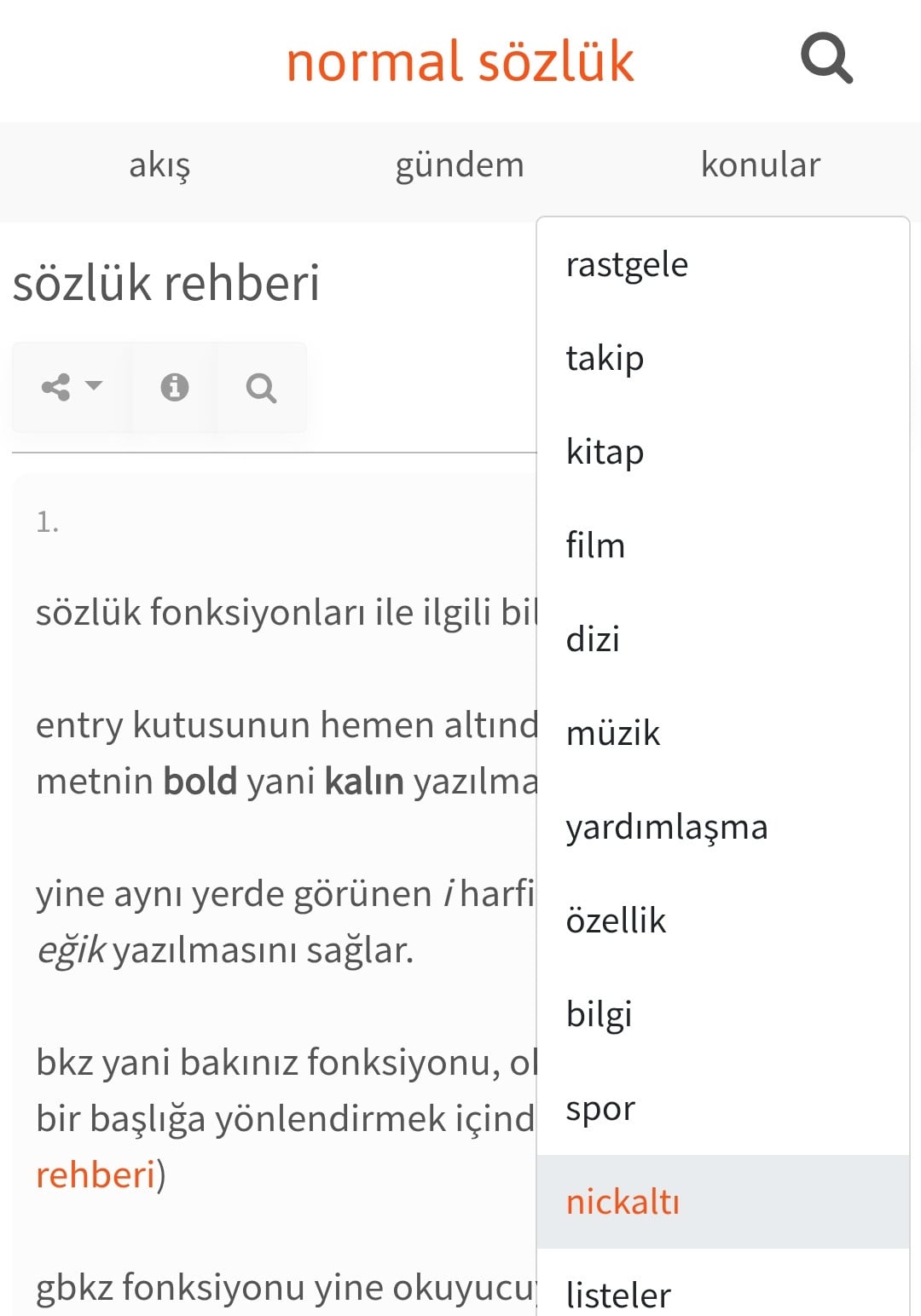Open the sözlük rehberi title heading
Screen dimensions: 921x1316
[x=166, y=283]
